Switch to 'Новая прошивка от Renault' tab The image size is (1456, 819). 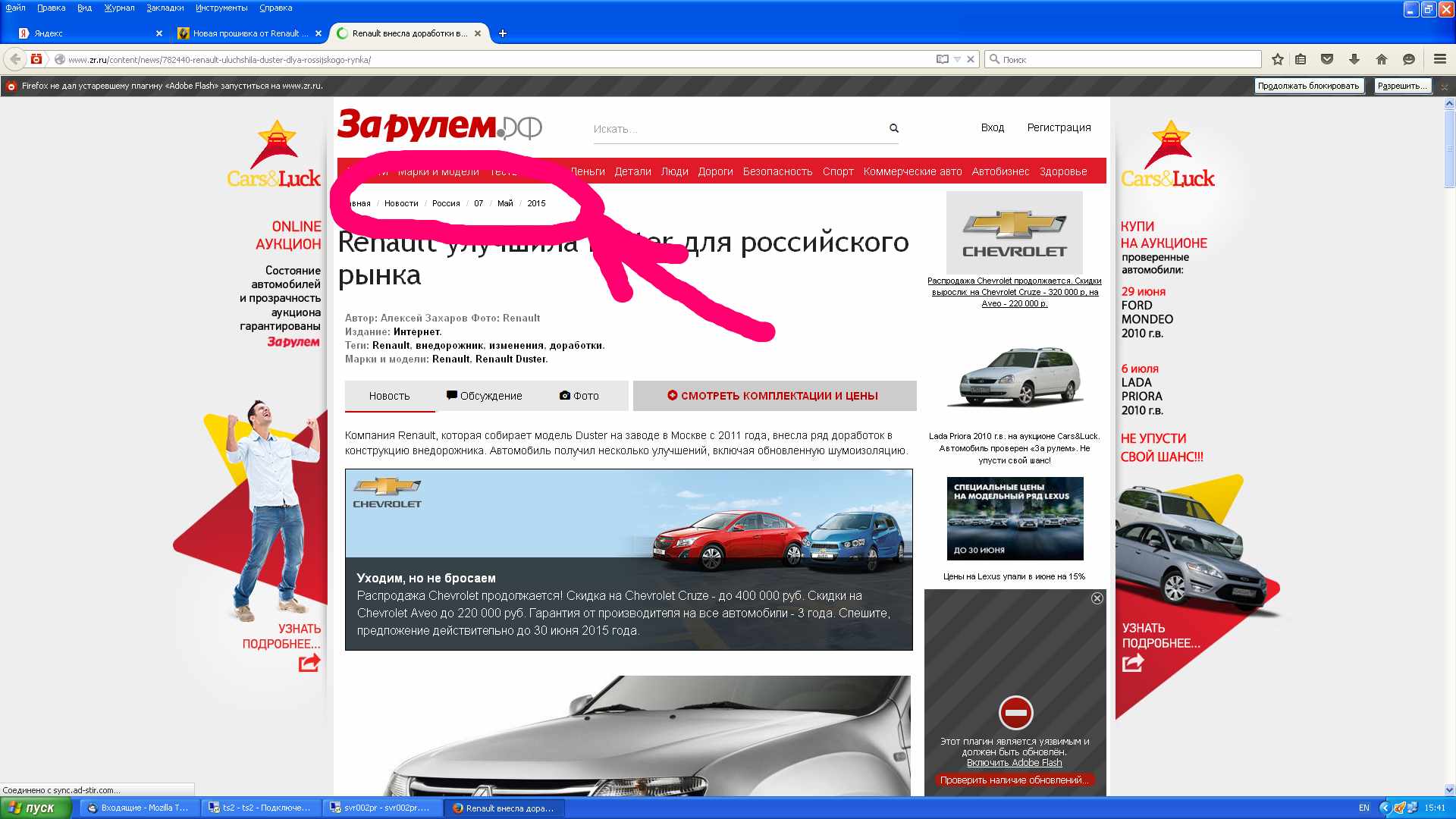[249, 33]
